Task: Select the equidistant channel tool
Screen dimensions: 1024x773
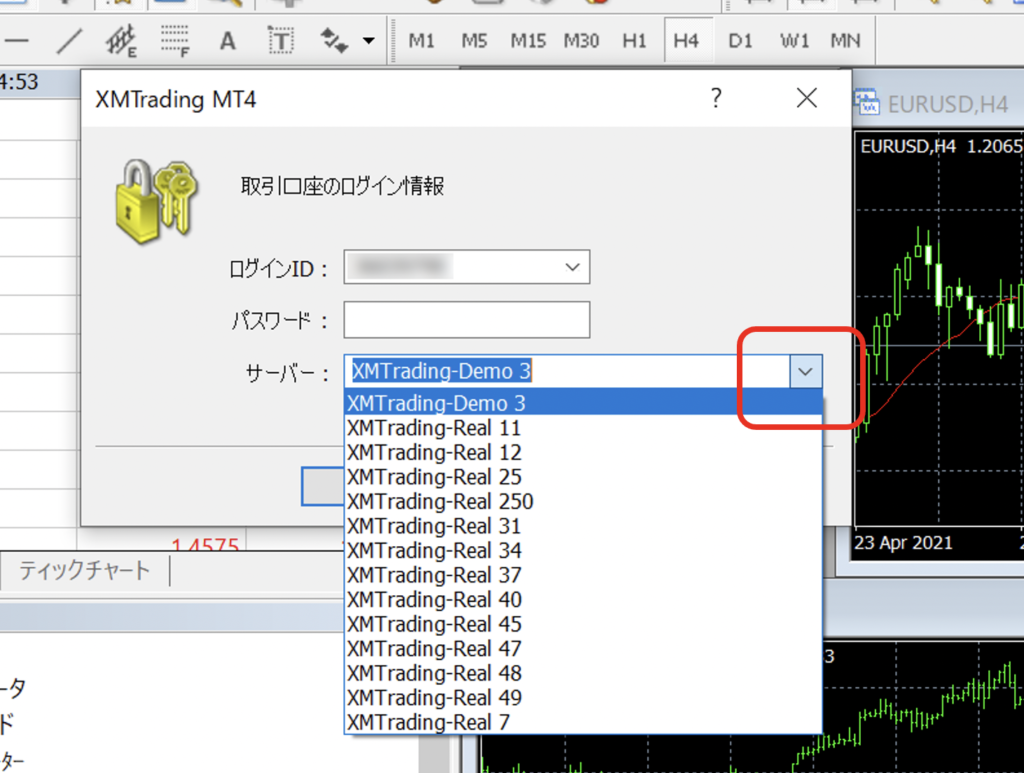Action: tap(121, 41)
